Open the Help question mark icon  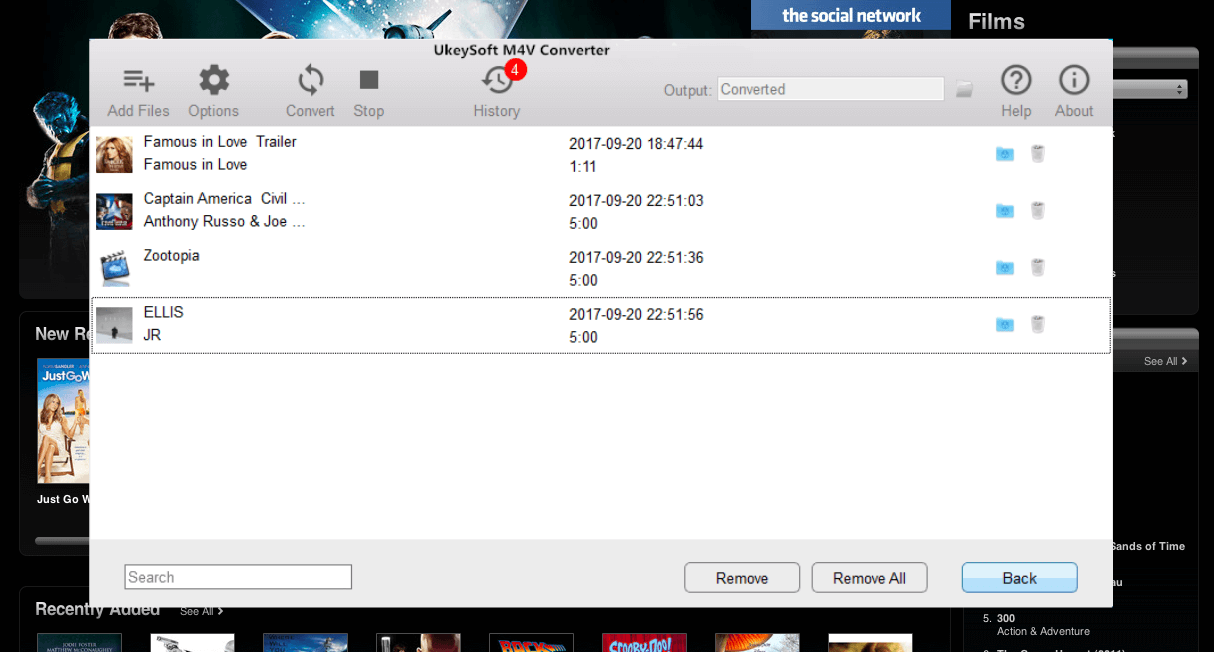pyautogui.click(x=1016, y=80)
